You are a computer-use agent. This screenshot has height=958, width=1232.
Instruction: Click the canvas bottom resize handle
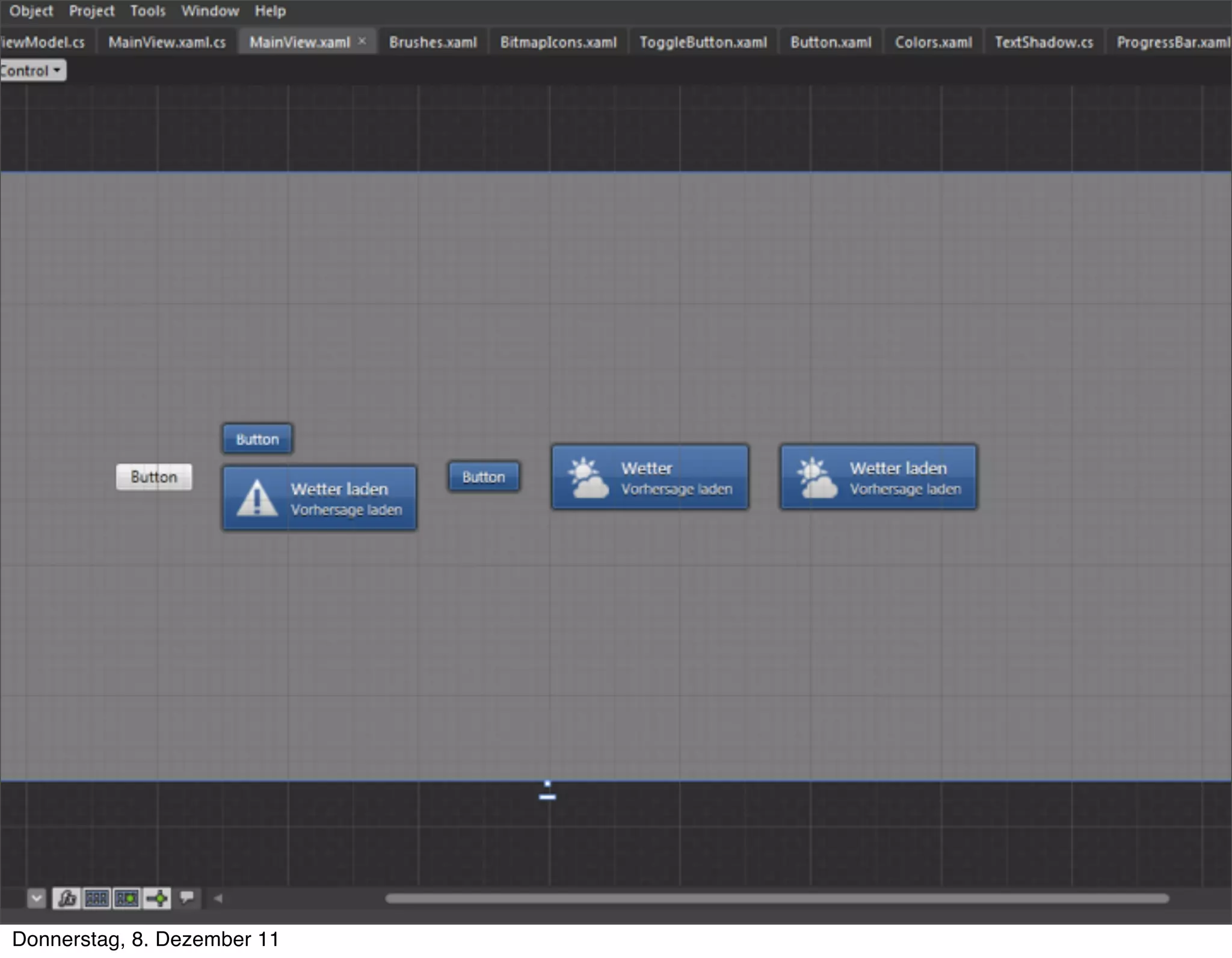(547, 796)
